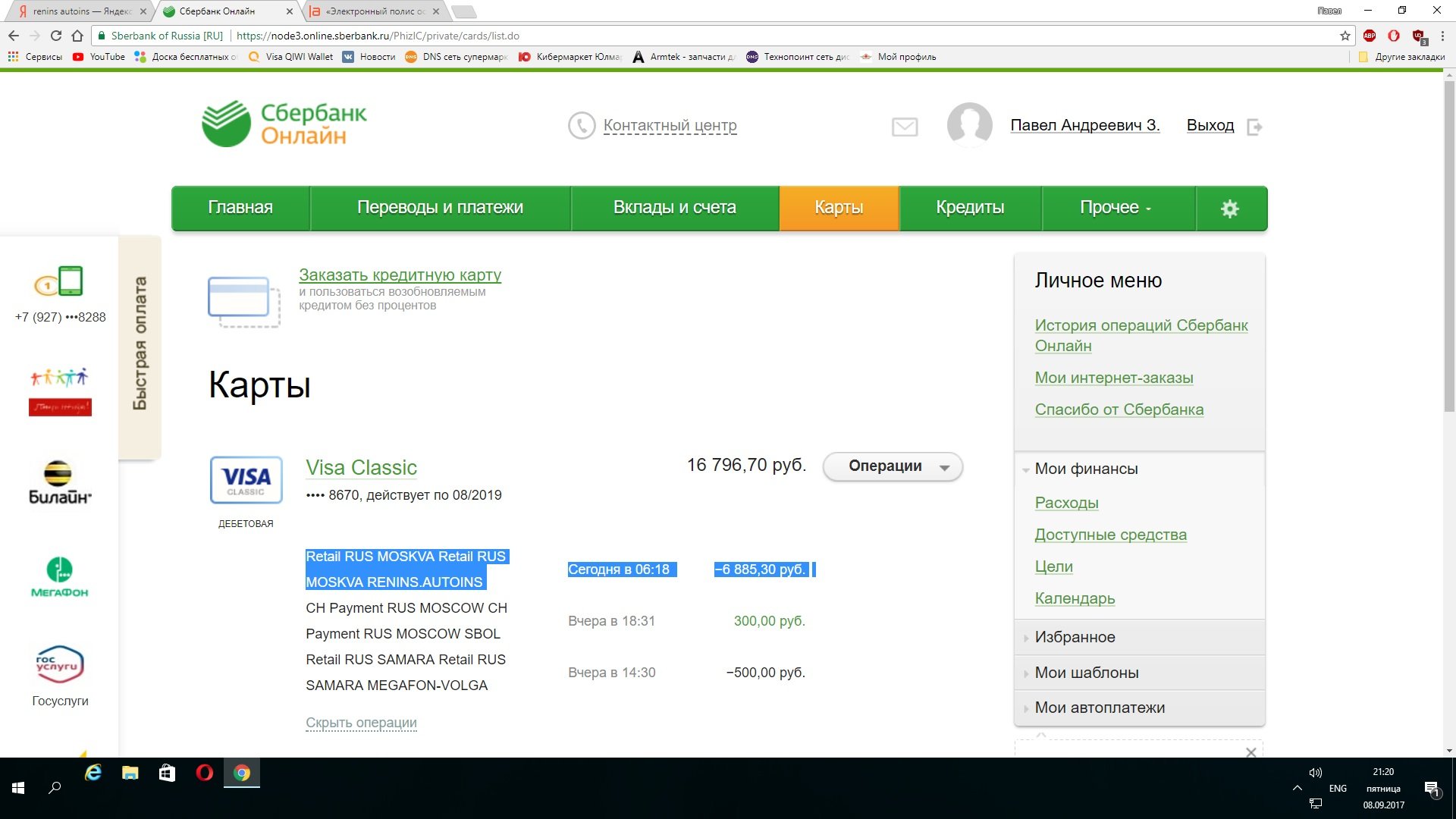Open Мои интернет-заказы link
Screen dimensions: 1456x819
tap(1114, 378)
